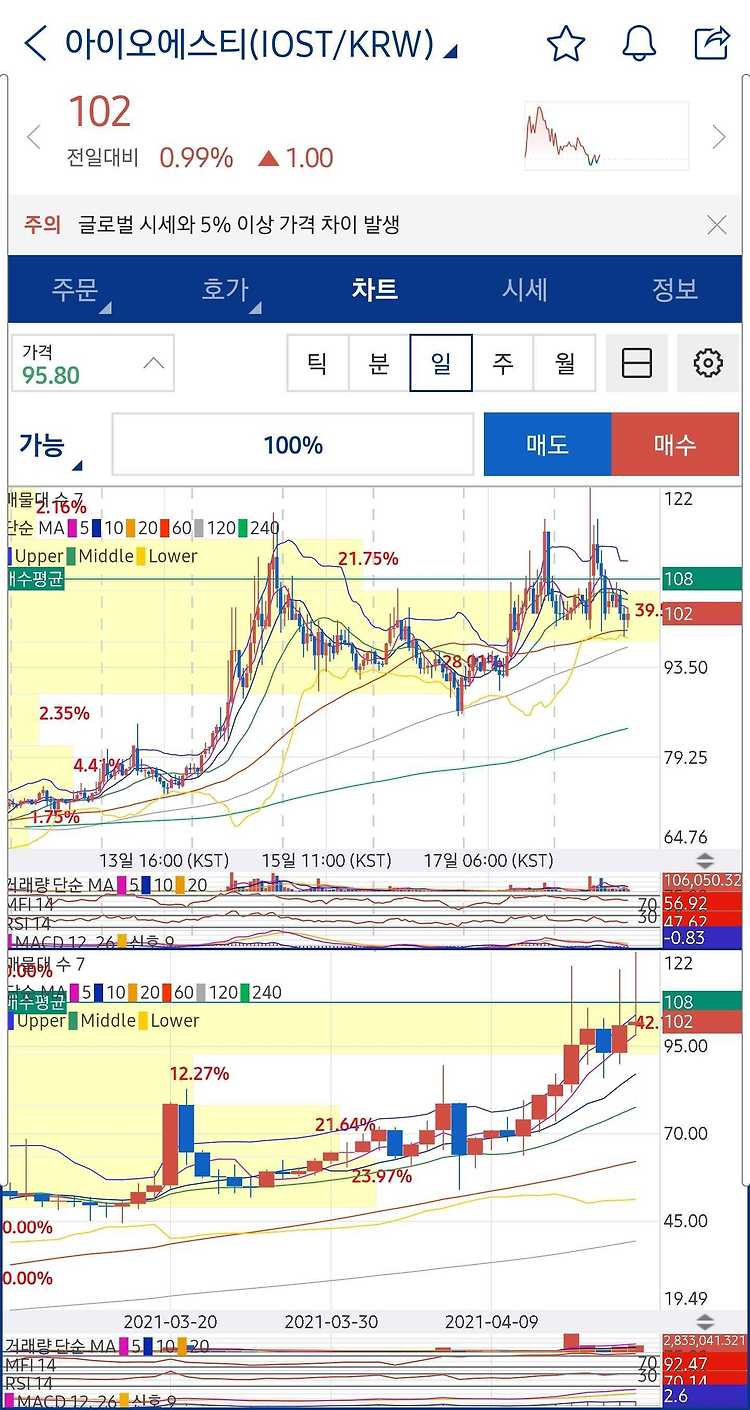Select the 일 chart interval
The width and height of the screenshot is (750, 1410).
441,363
